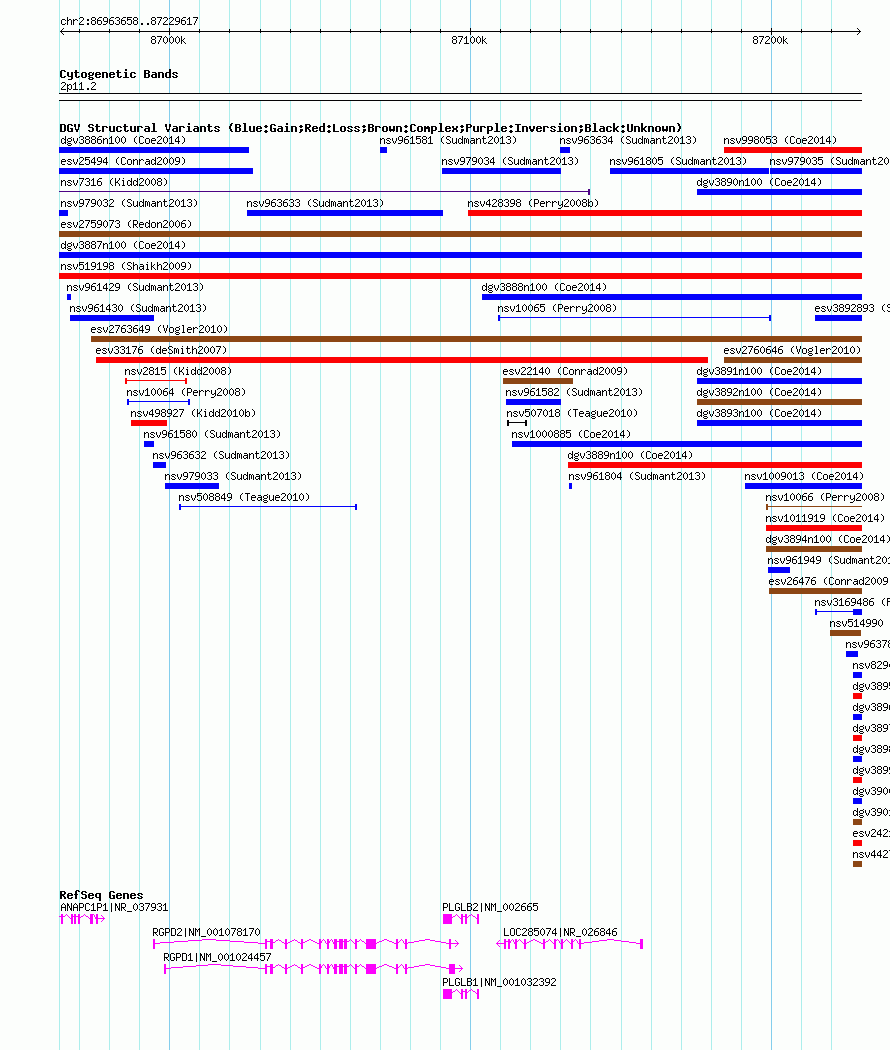Open the nsv961805 (Sudmant2013) variant
The image size is (890, 1050).
(x=689, y=171)
